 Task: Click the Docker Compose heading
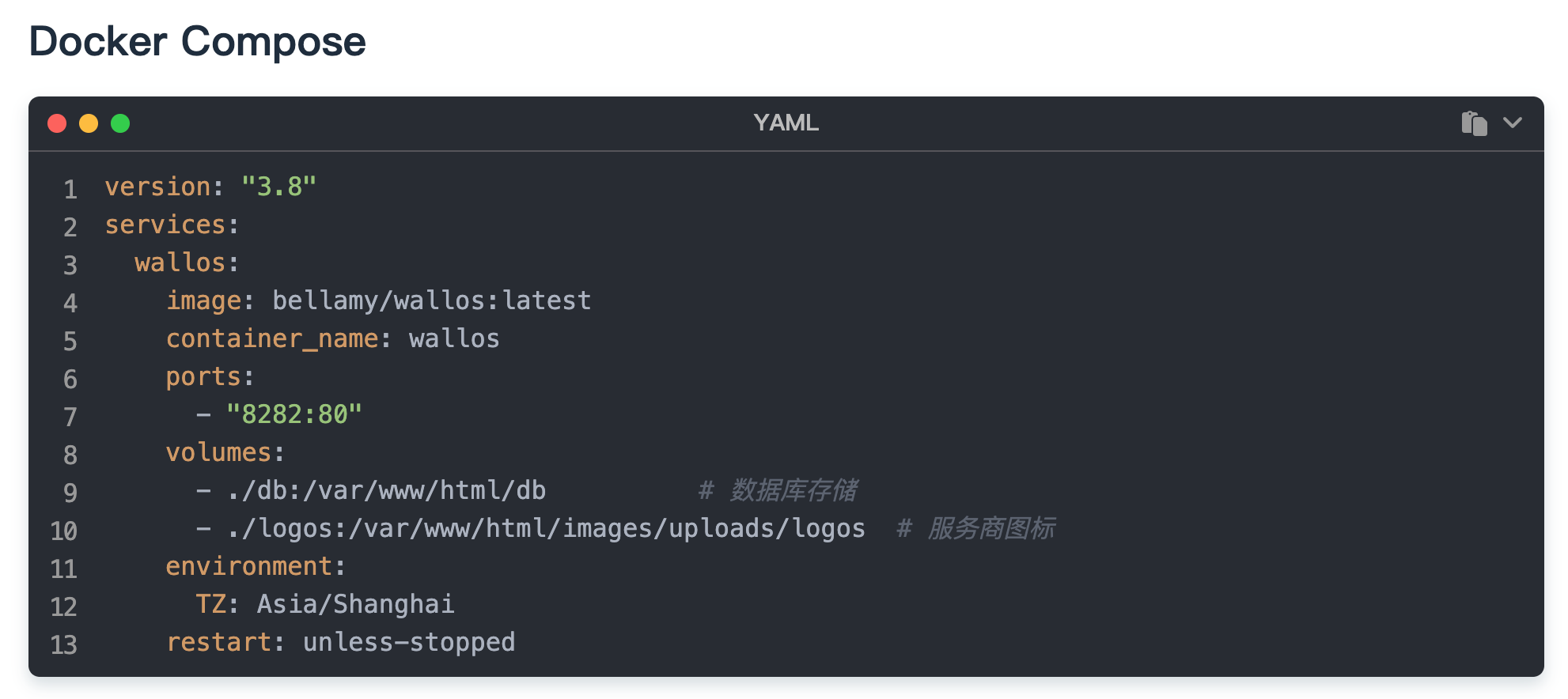click(x=197, y=41)
